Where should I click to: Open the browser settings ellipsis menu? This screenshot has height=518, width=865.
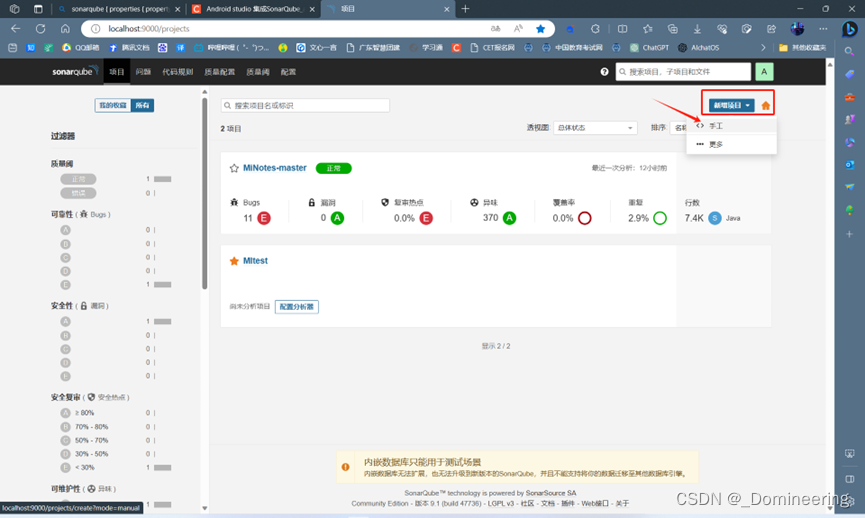pos(823,29)
